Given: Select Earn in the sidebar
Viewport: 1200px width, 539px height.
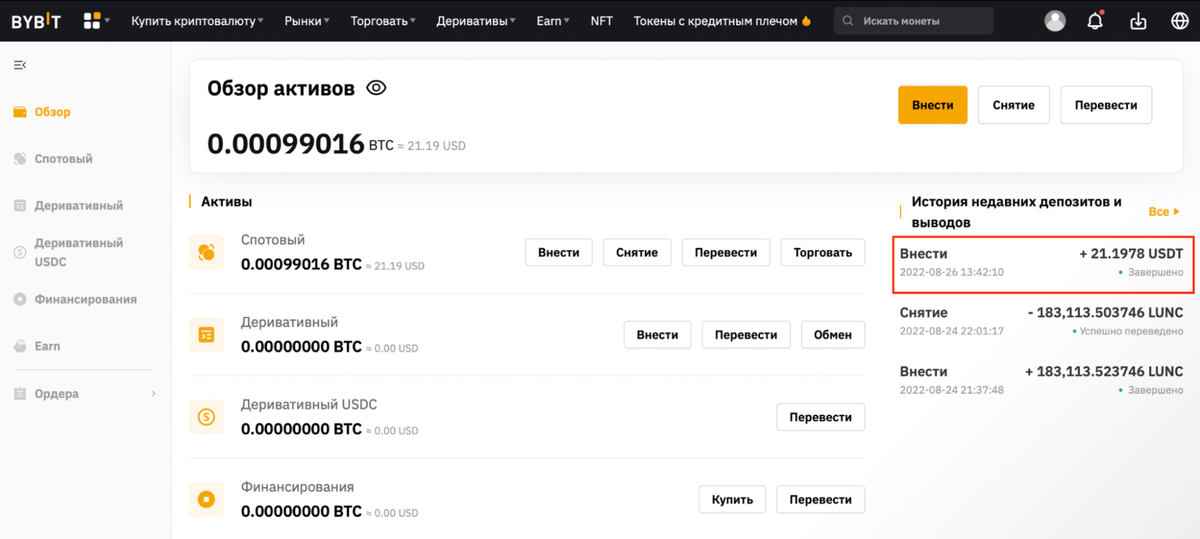Looking at the screenshot, I should coord(47,346).
